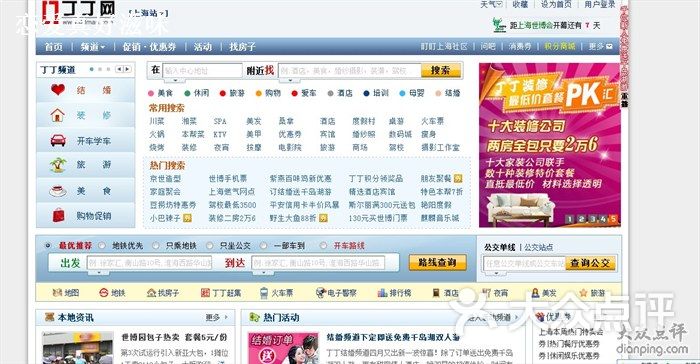Select the first dot in 丁丁频道 header

click(92, 69)
